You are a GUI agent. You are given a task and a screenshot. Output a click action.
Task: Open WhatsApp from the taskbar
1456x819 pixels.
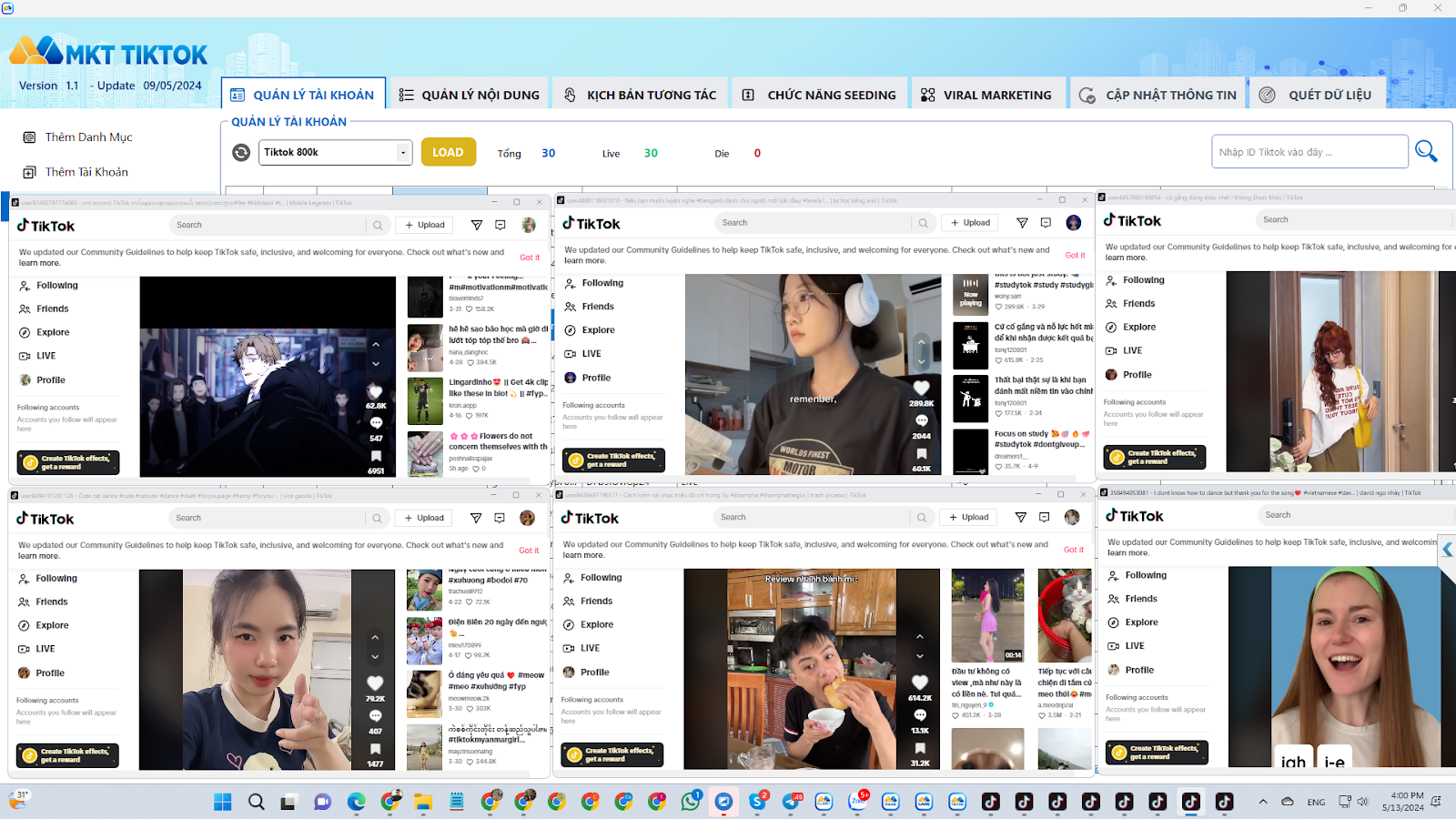pos(691,802)
